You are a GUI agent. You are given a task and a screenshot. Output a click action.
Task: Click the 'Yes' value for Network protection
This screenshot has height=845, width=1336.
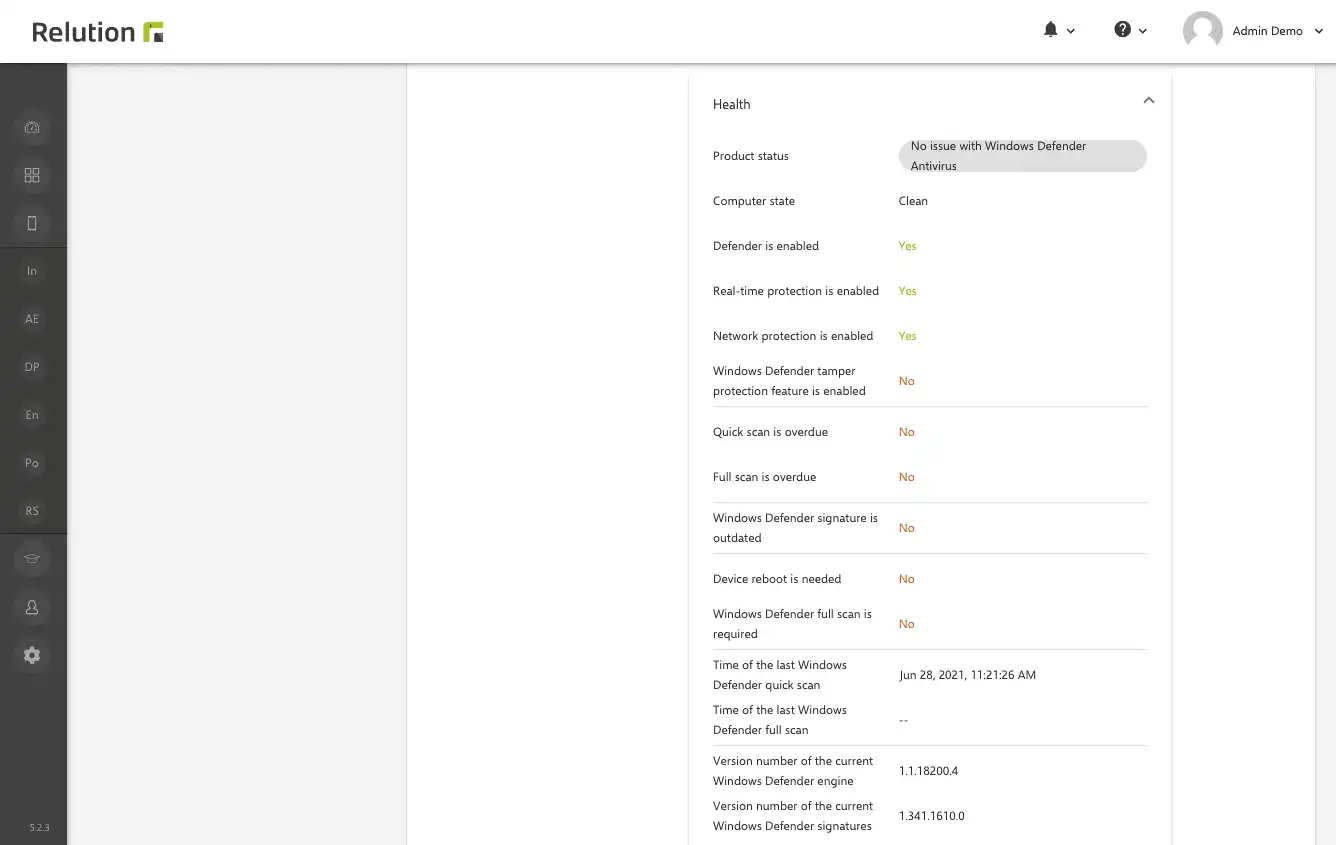point(907,336)
